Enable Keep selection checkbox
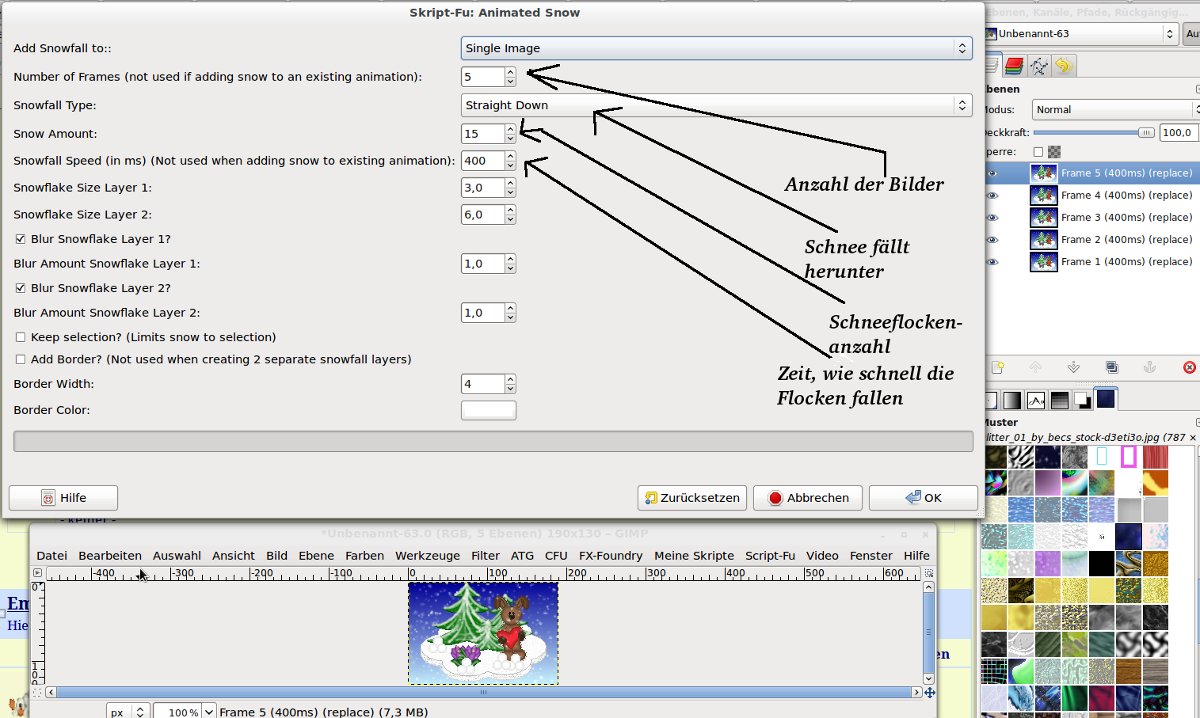 (x=21, y=337)
